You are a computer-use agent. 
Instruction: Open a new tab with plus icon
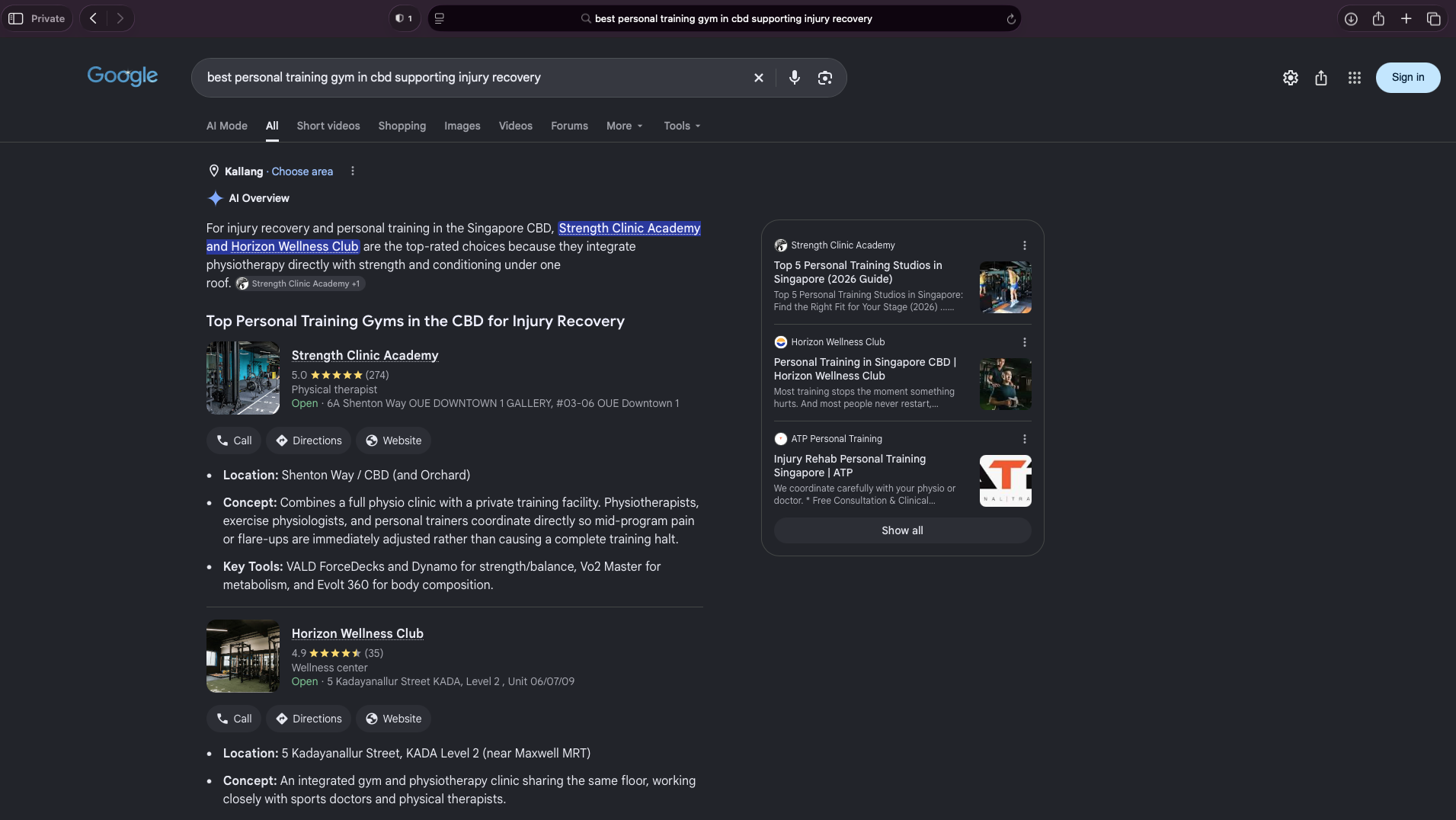tap(1406, 19)
